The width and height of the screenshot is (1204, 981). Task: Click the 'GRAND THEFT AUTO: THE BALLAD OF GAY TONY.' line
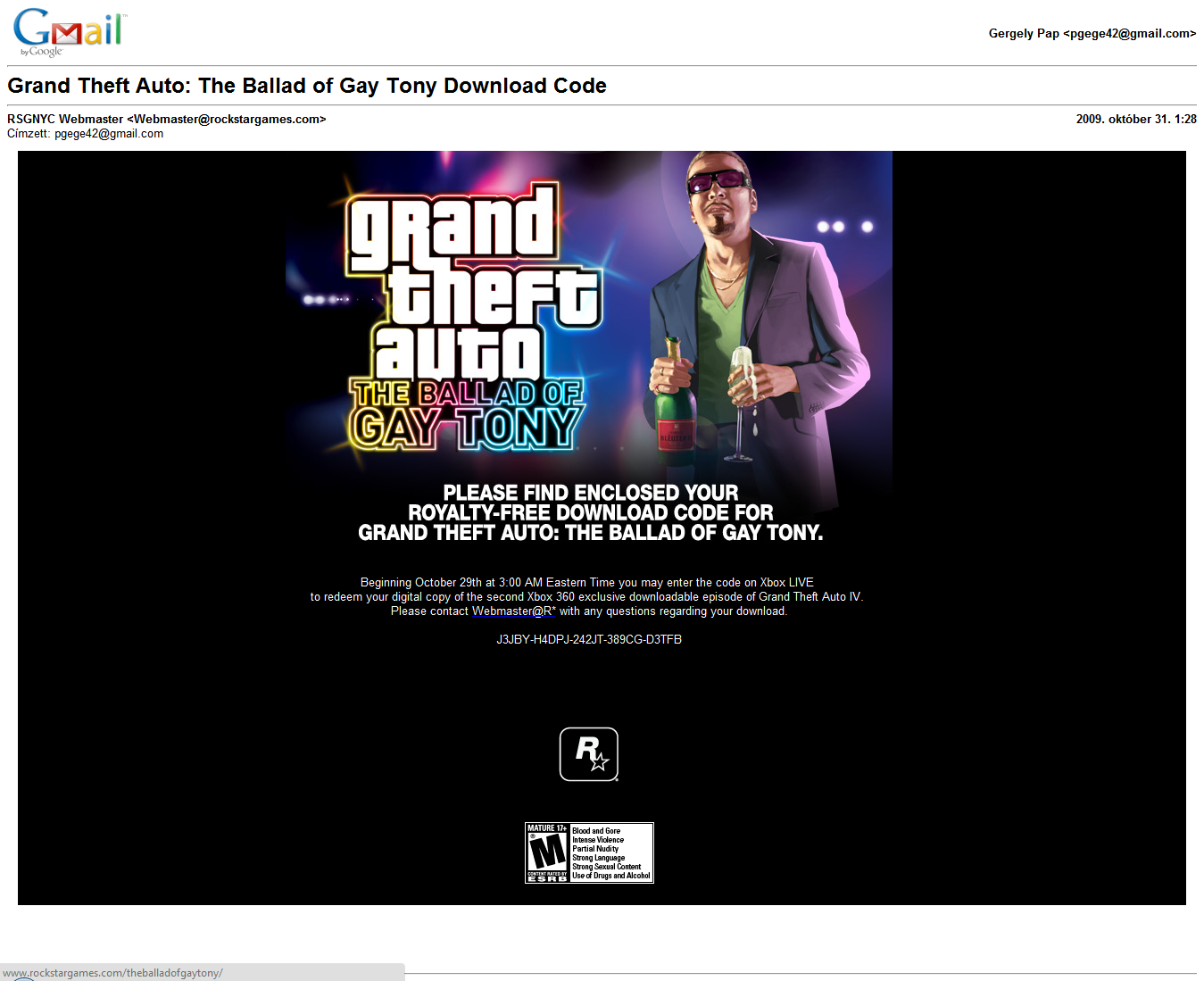(x=591, y=533)
